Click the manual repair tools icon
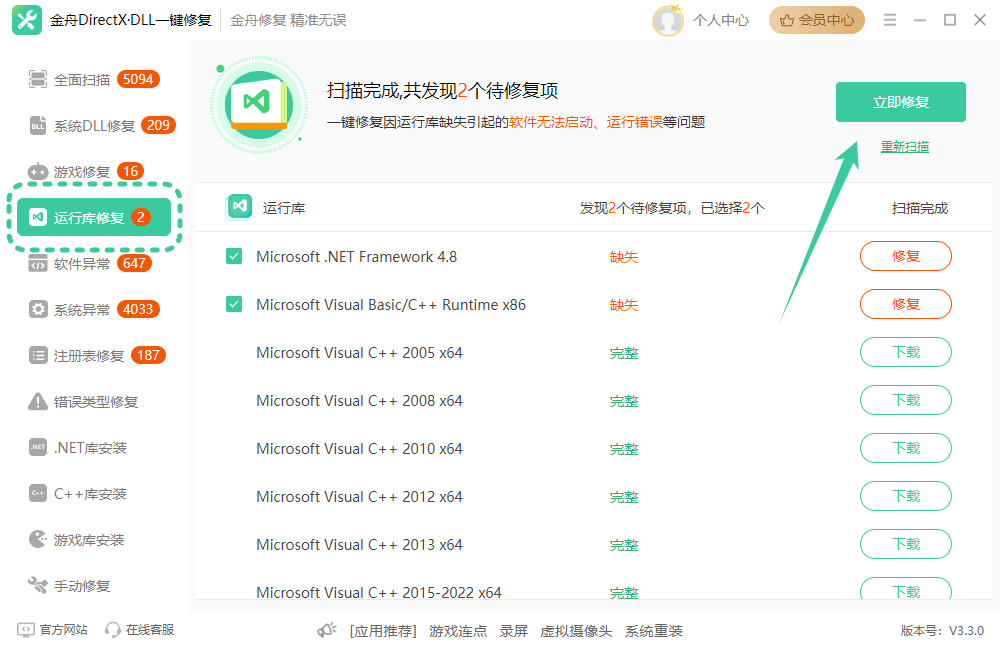Viewport: 1000px width, 650px height. 38,585
